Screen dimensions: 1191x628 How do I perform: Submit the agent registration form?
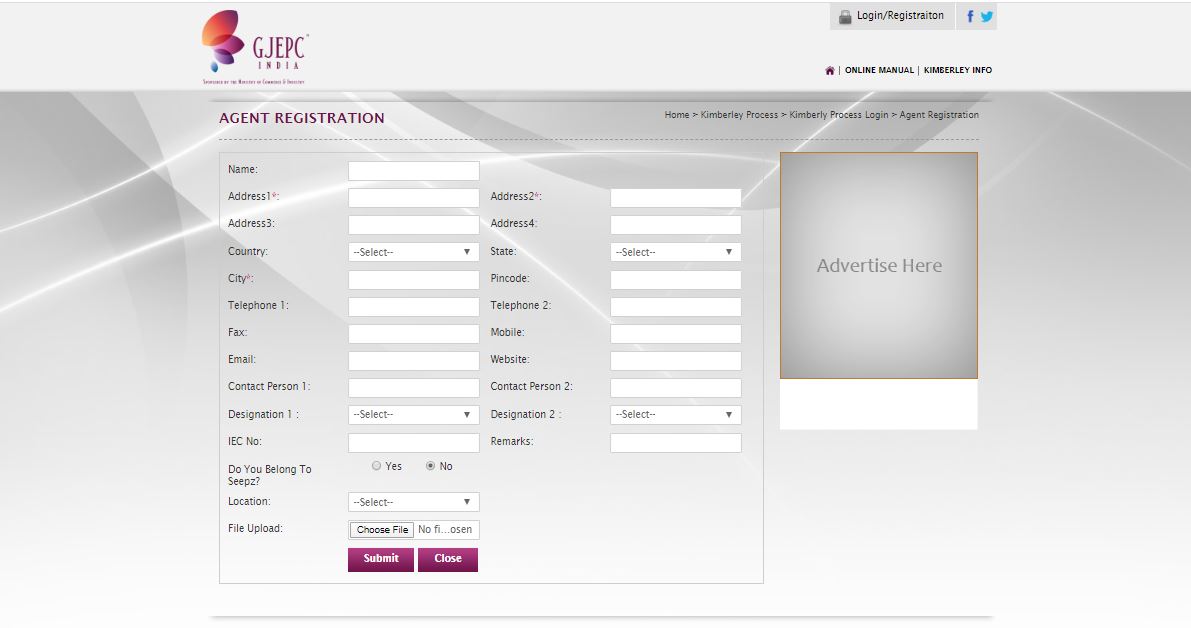point(380,559)
